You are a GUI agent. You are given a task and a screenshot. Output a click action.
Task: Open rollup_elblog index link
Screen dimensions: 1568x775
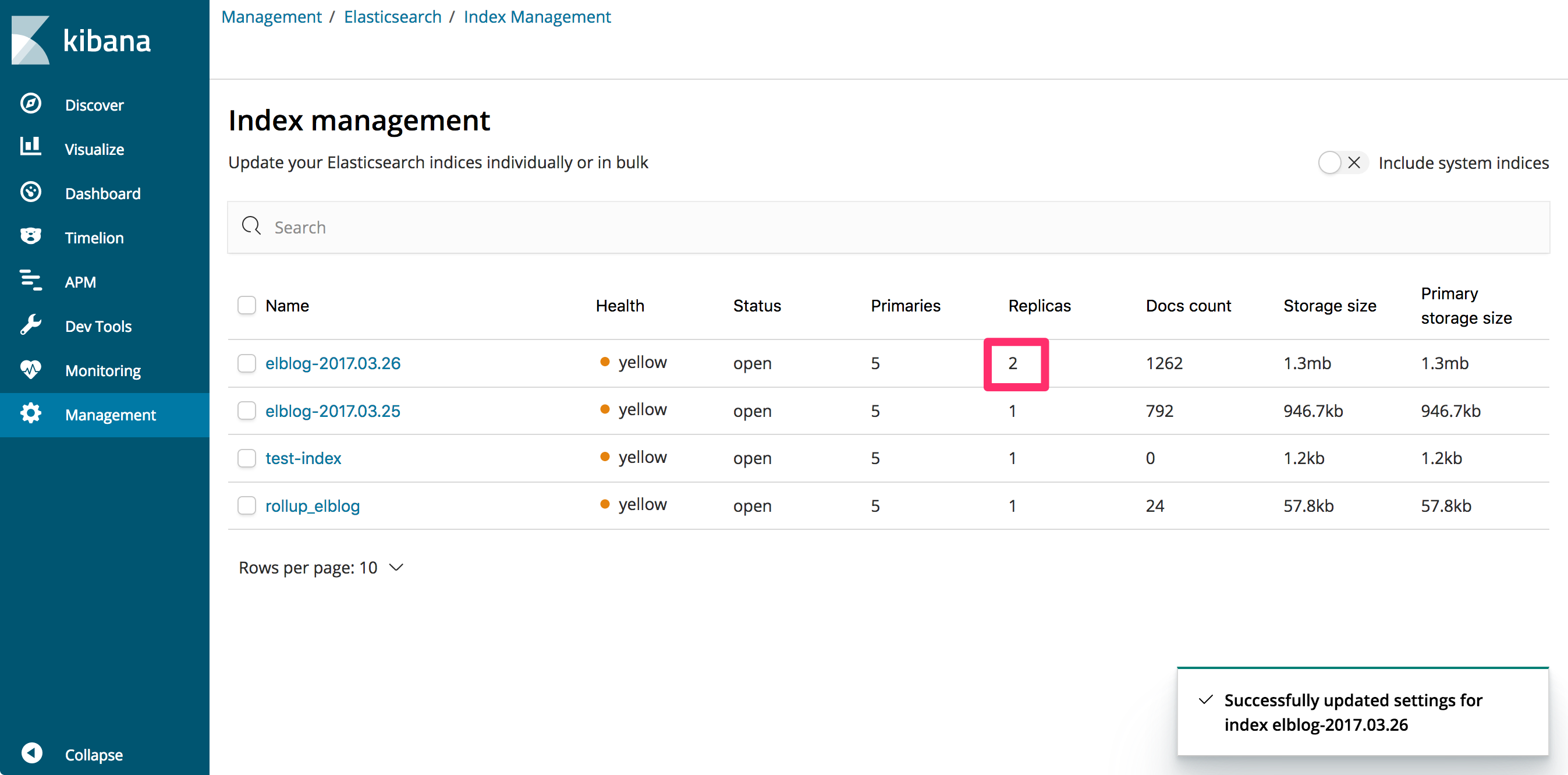pyautogui.click(x=312, y=505)
